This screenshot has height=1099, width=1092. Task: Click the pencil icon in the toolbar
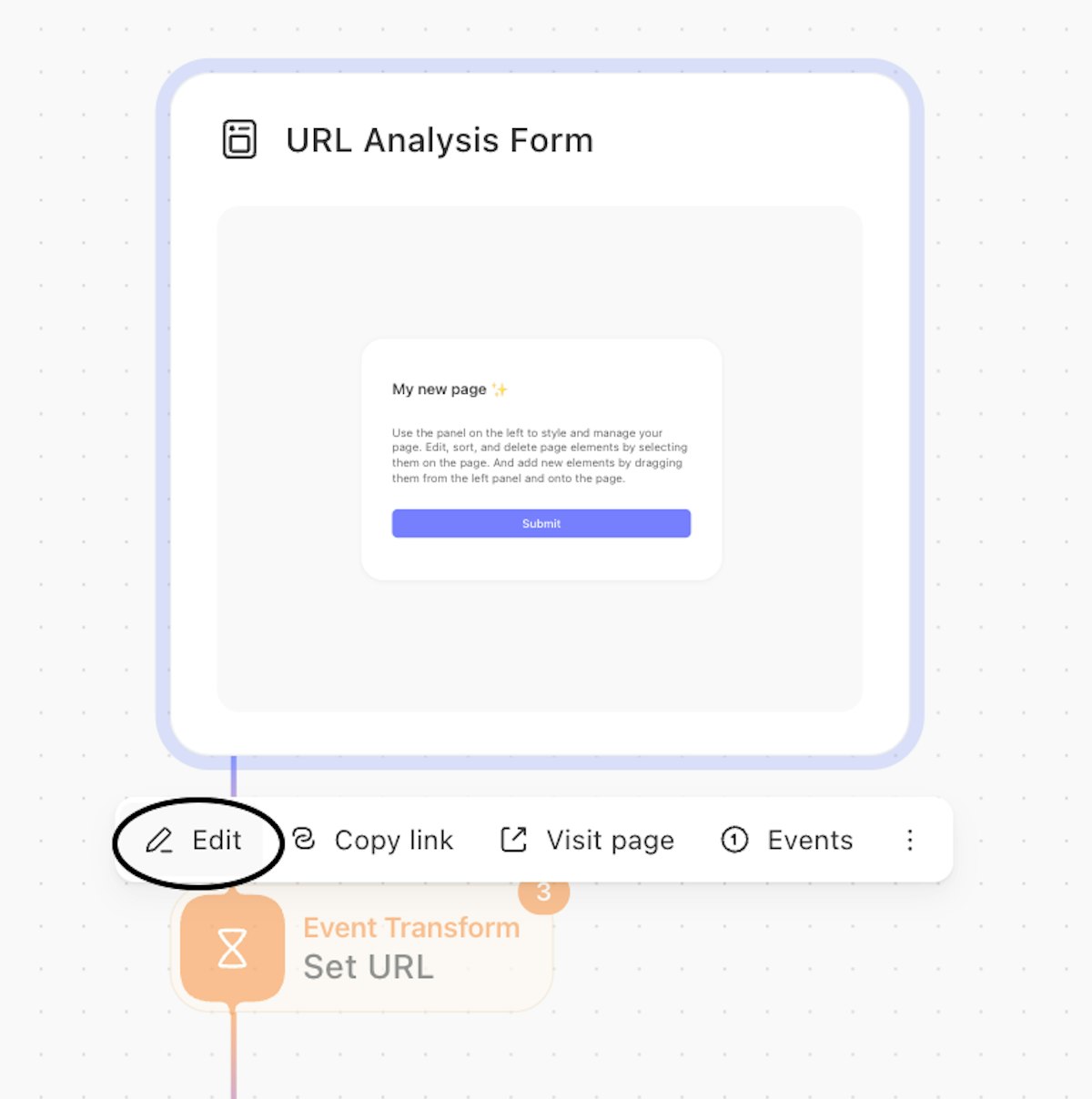click(159, 840)
